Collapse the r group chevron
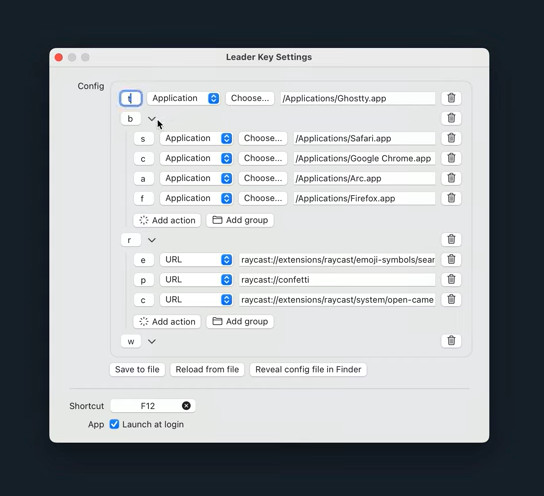This screenshot has width=544, height=496. pos(152,240)
